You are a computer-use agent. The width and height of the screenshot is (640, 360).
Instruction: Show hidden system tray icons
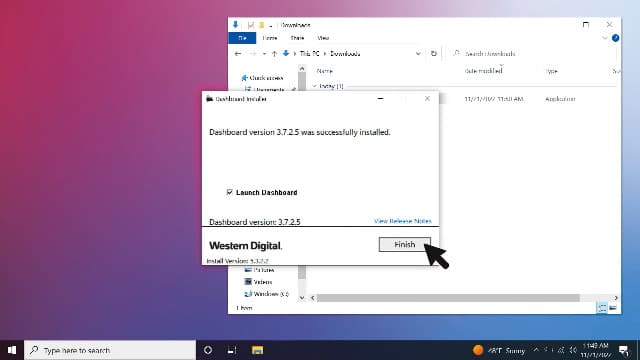pyautogui.click(x=536, y=350)
